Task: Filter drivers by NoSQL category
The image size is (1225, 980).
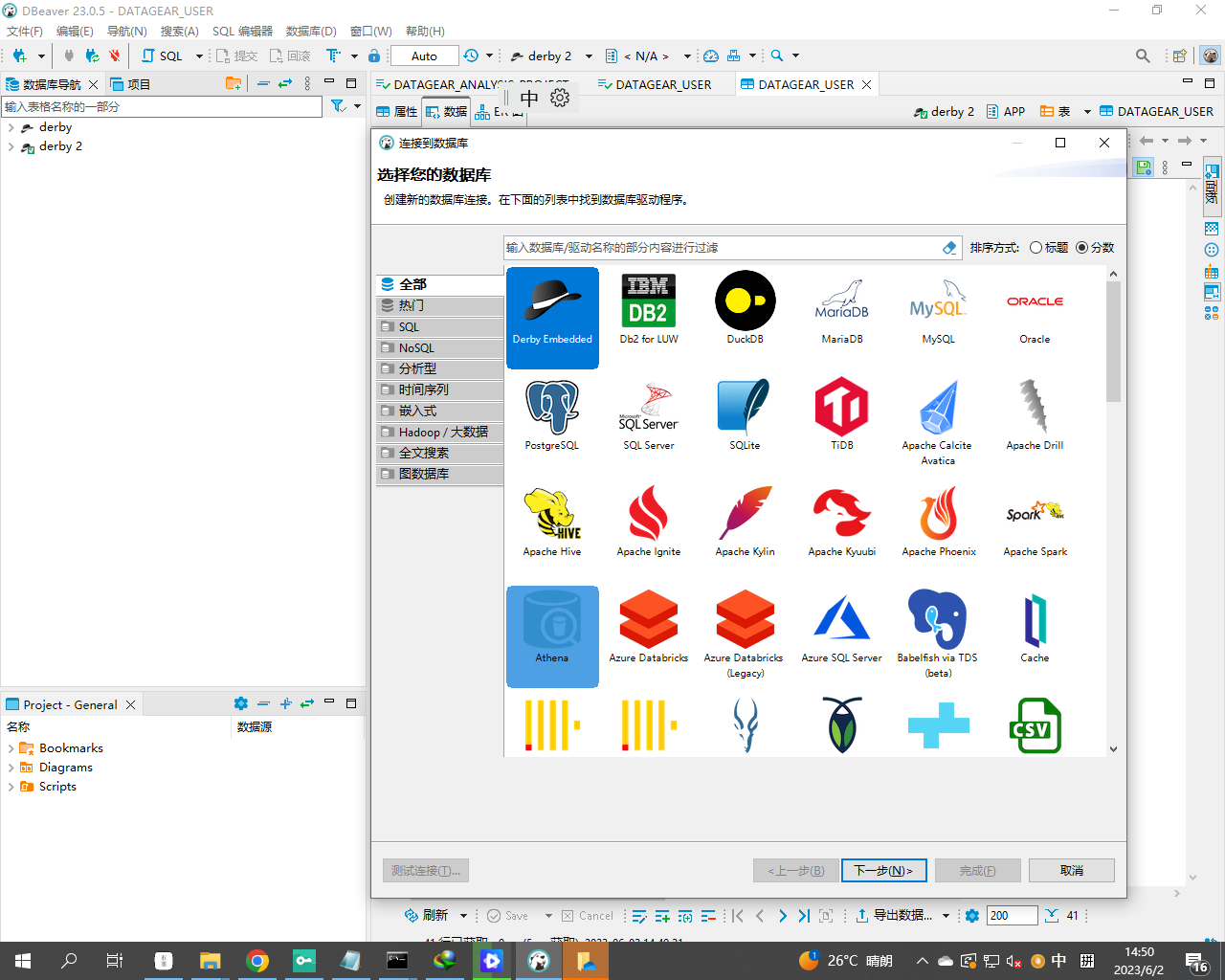Action: pyautogui.click(x=441, y=347)
